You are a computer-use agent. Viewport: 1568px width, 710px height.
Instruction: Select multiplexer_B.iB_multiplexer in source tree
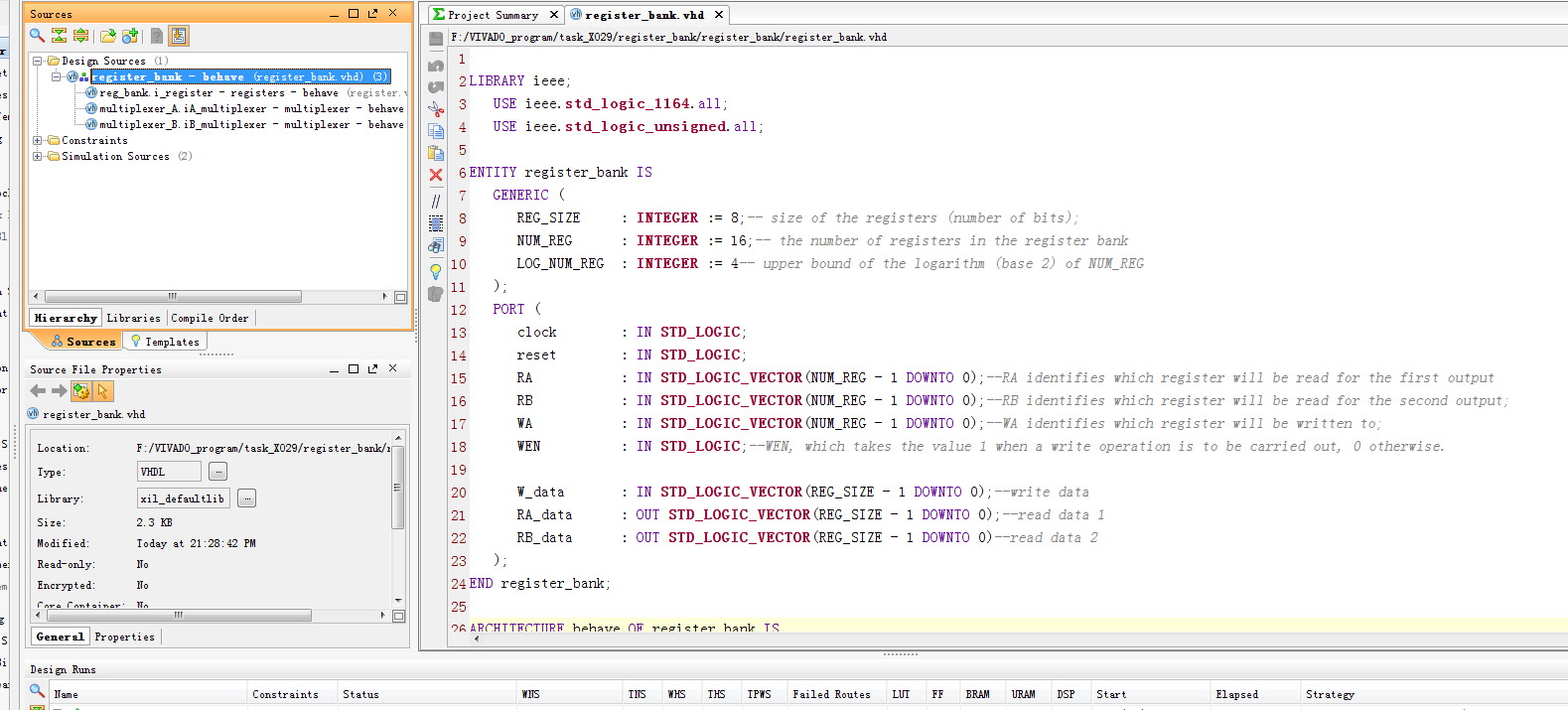click(x=243, y=124)
